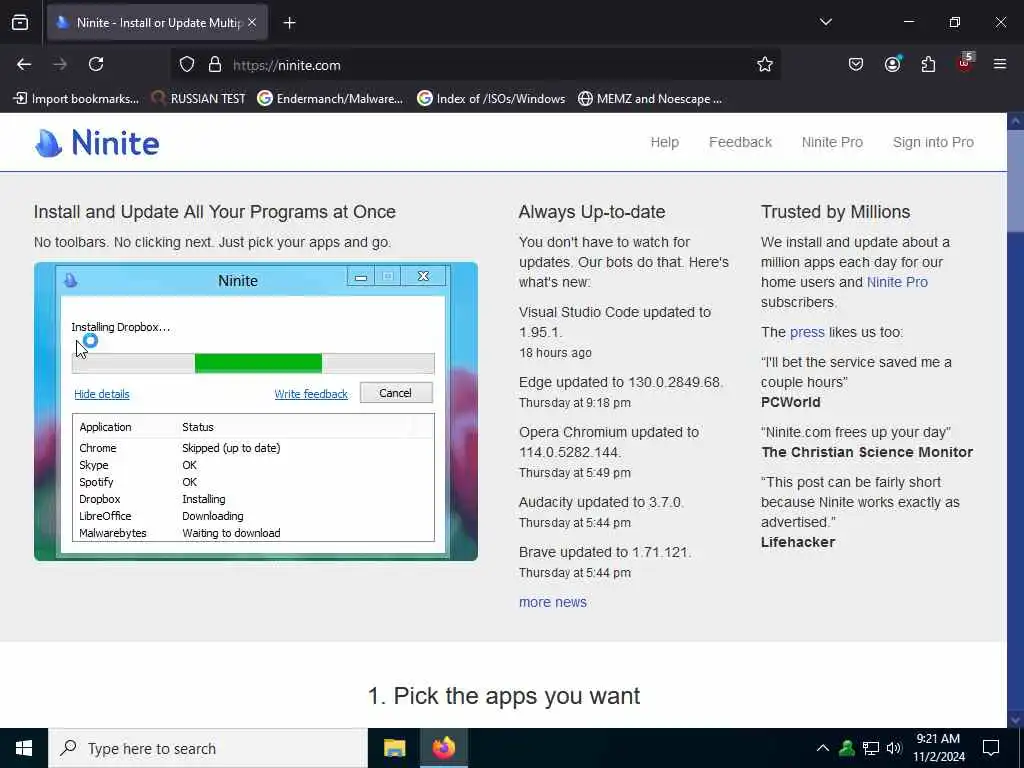Click the Firefox back arrow
Screen dimensions: 1024x768
(24, 64)
